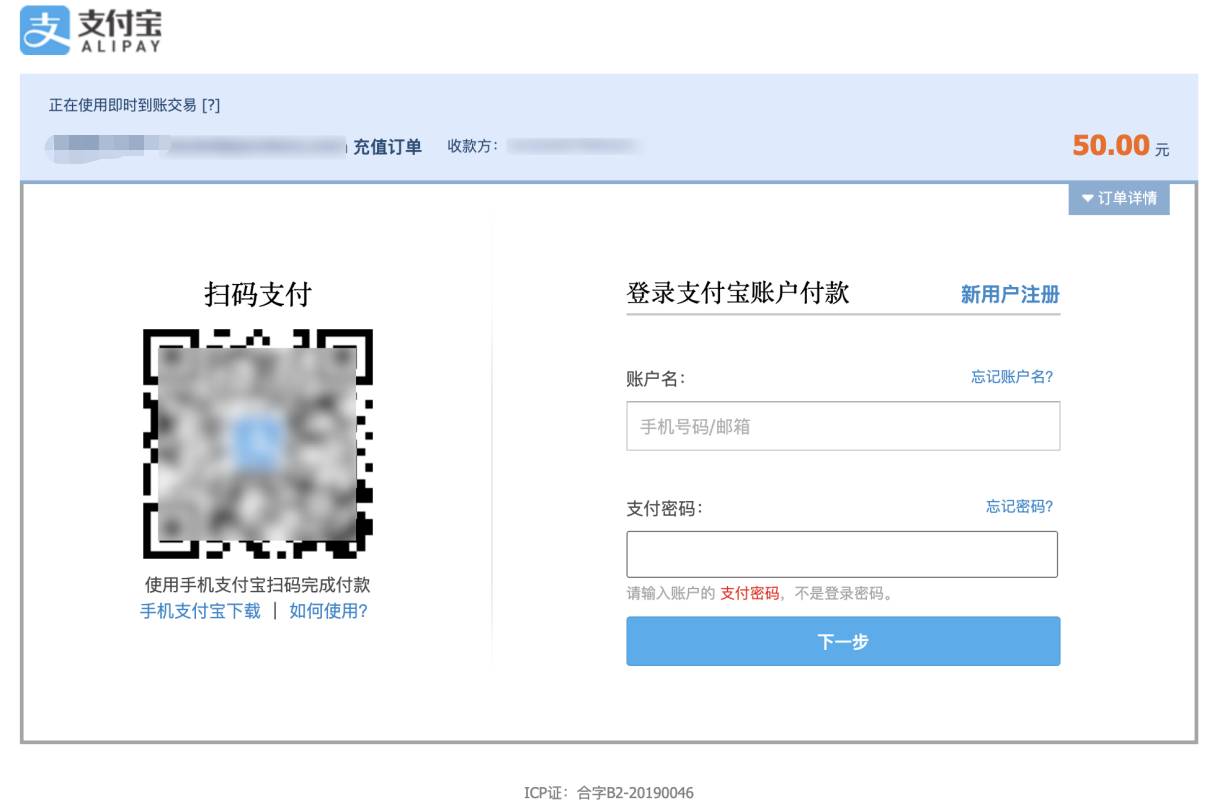Open the 如何使用? link
1214x809 pixels.
click(328, 611)
